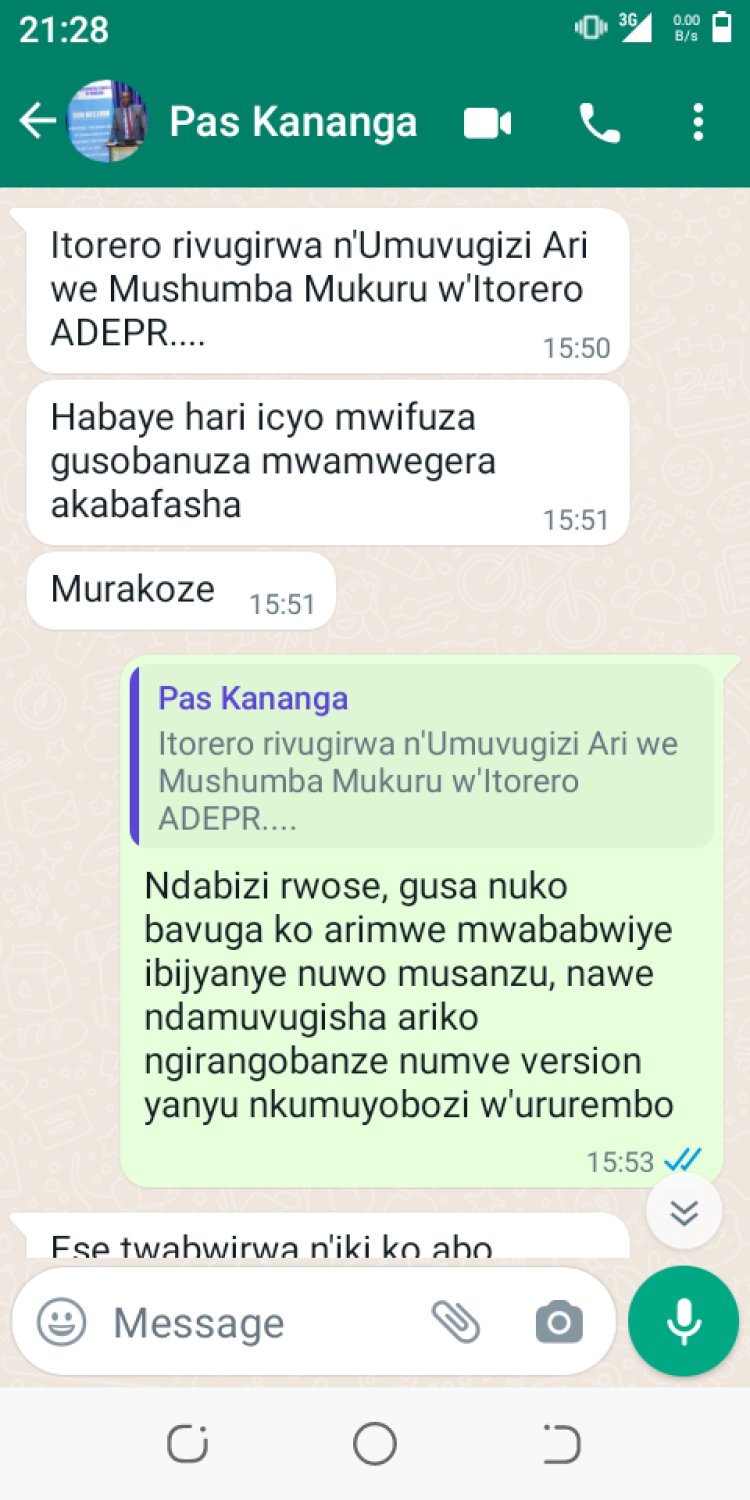Tap the quoted Pas Kananga reply preview

click(x=422, y=757)
